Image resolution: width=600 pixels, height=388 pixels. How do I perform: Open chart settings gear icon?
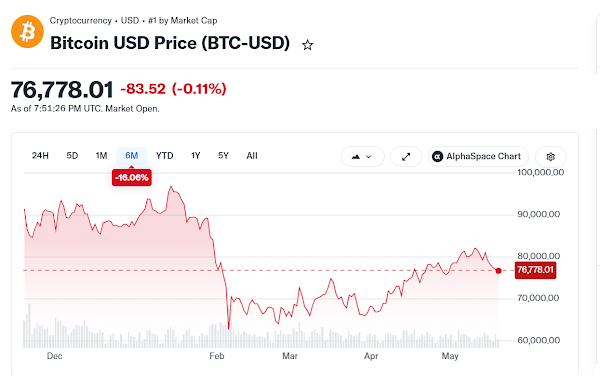point(551,157)
